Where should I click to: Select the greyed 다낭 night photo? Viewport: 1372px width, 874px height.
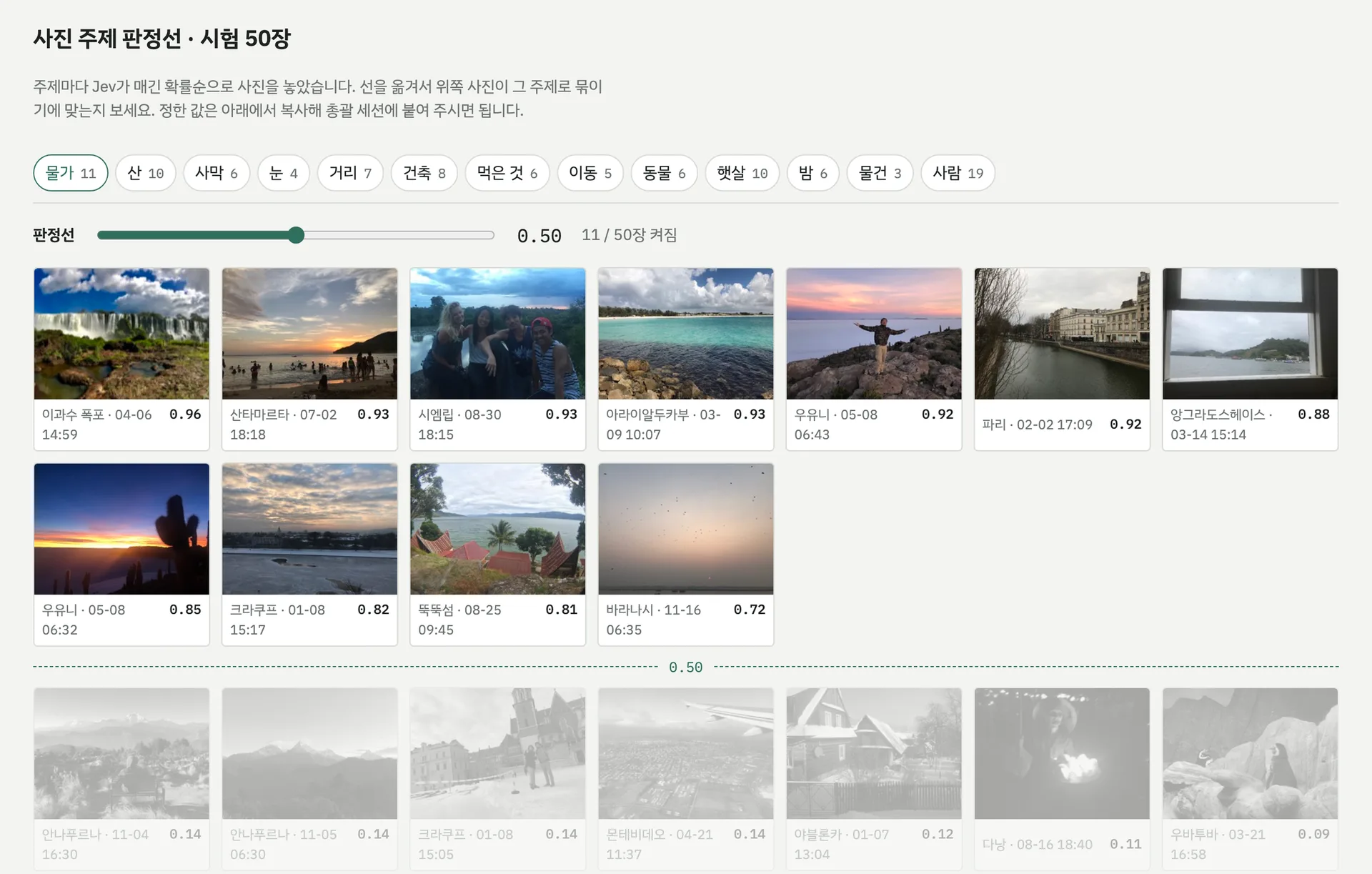(x=1062, y=753)
